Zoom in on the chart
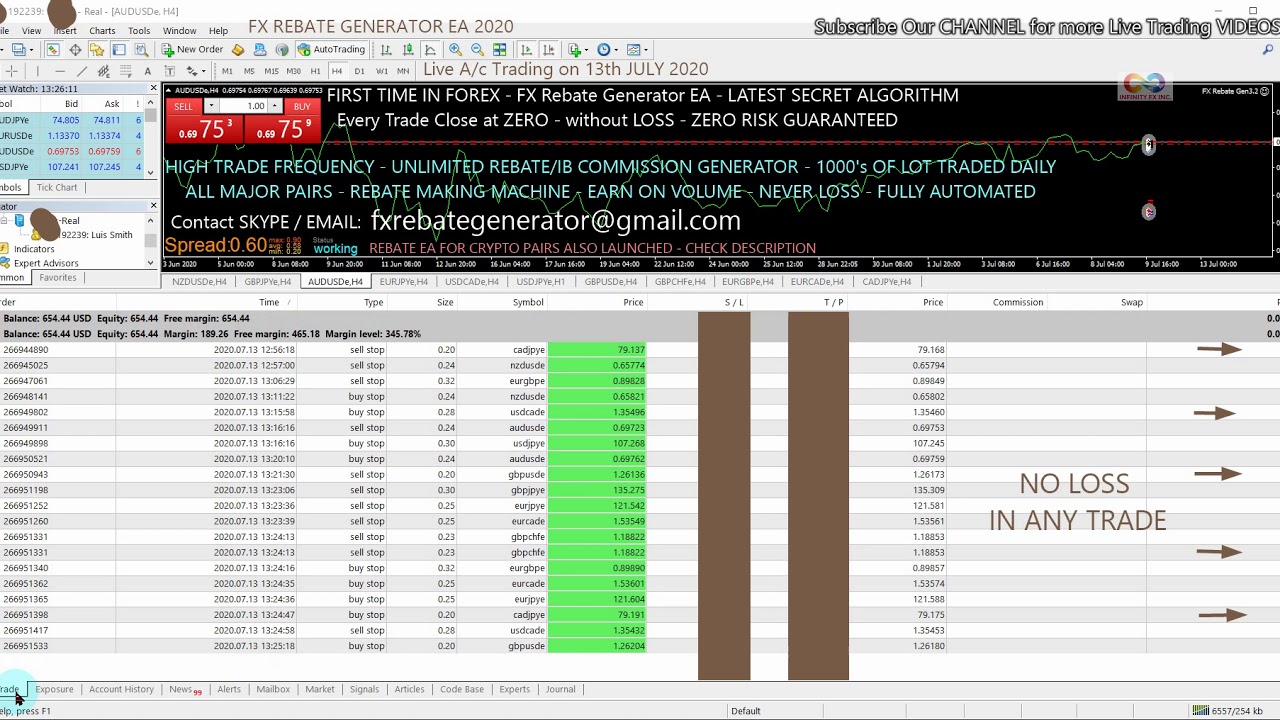 coord(455,49)
